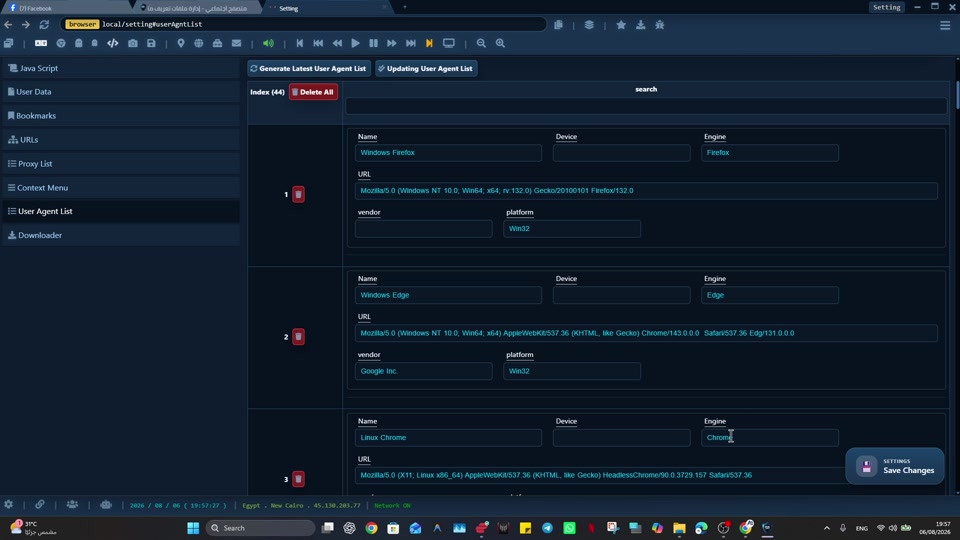Click the star bookmark icon
960x540 pixels.
pyautogui.click(x=621, y=24)
